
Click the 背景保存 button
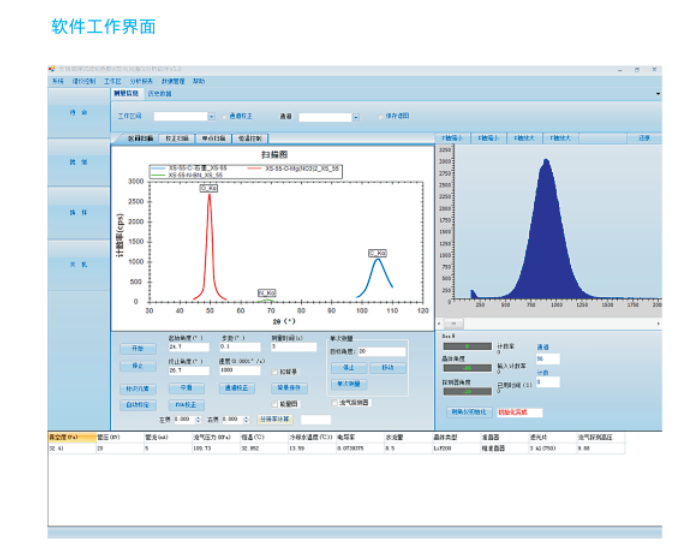coord(289,388)
